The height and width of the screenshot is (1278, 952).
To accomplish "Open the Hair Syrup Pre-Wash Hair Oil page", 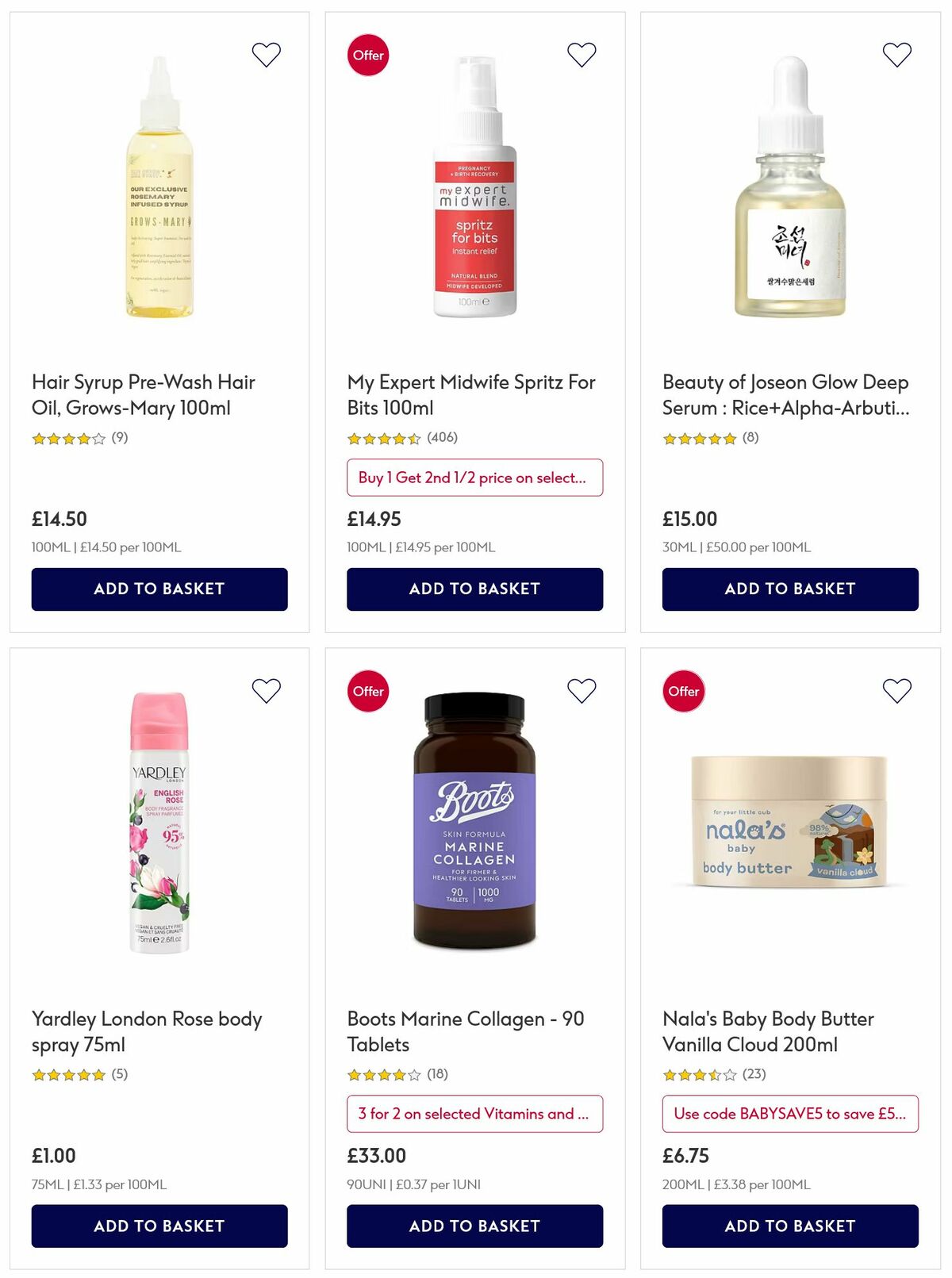I will [144, 395].
